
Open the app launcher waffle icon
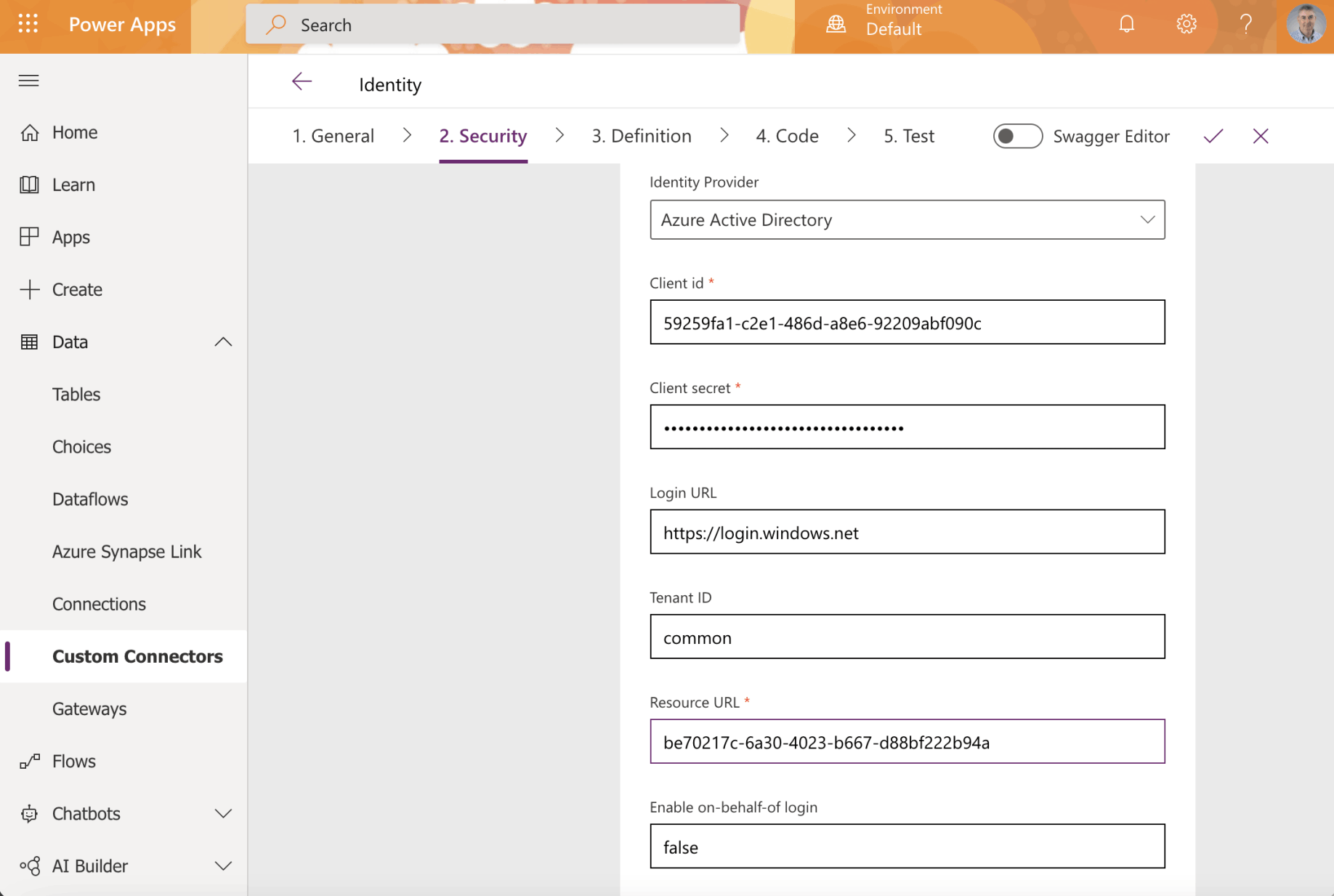[28, 25]
